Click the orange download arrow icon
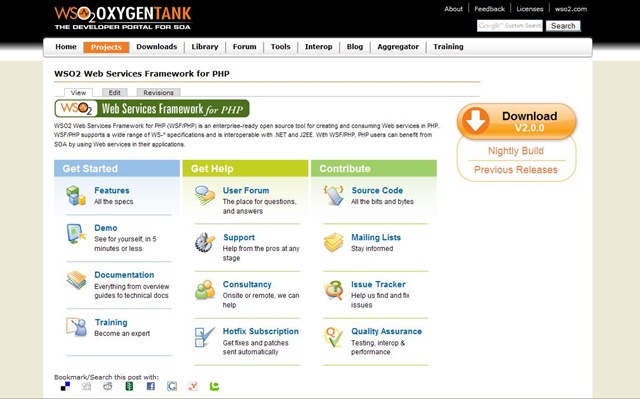This screenshot has width=640, height=399. (x=476, y=121)
